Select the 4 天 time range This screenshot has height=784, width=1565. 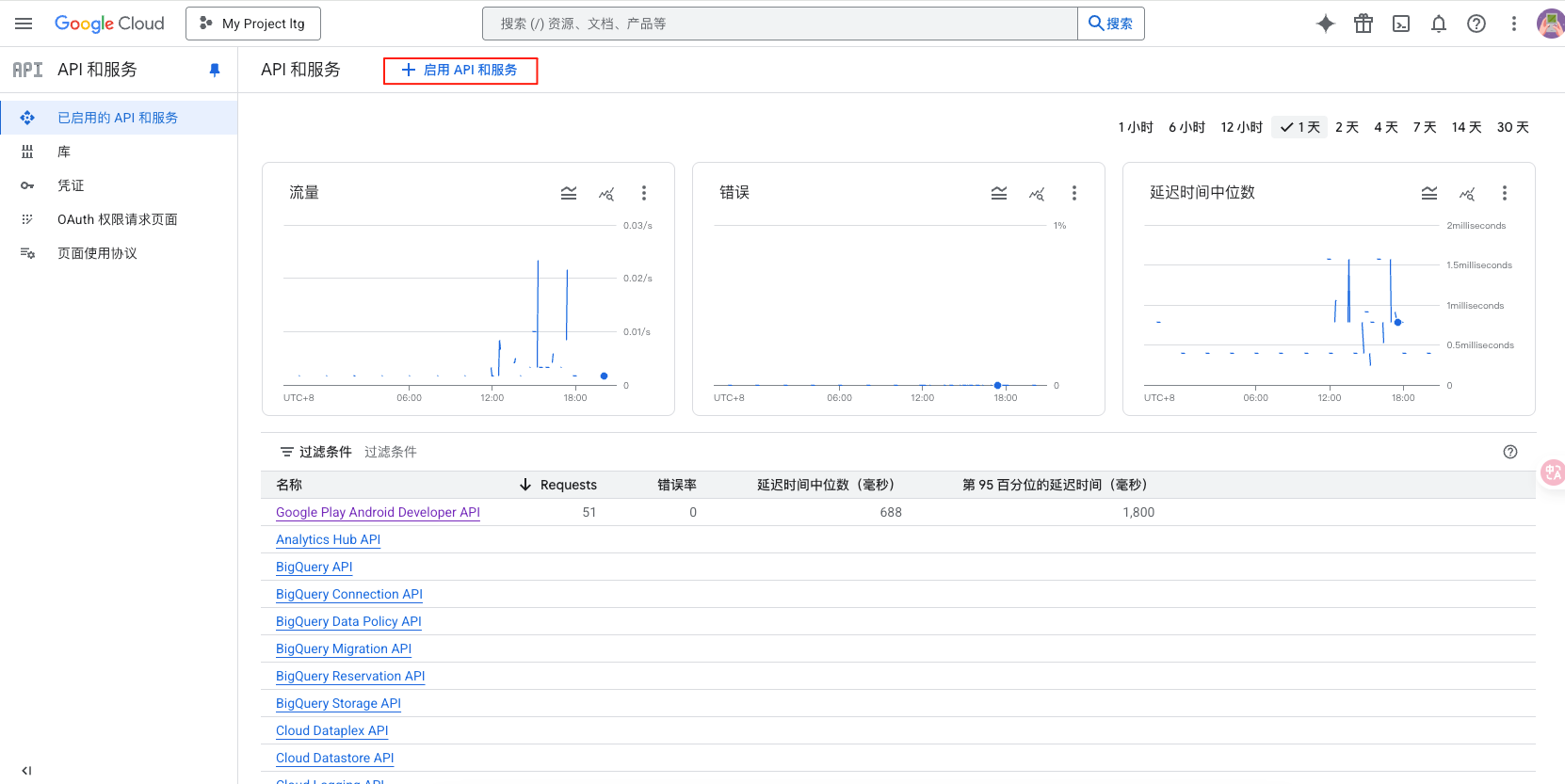click(x=1385, y=127)
